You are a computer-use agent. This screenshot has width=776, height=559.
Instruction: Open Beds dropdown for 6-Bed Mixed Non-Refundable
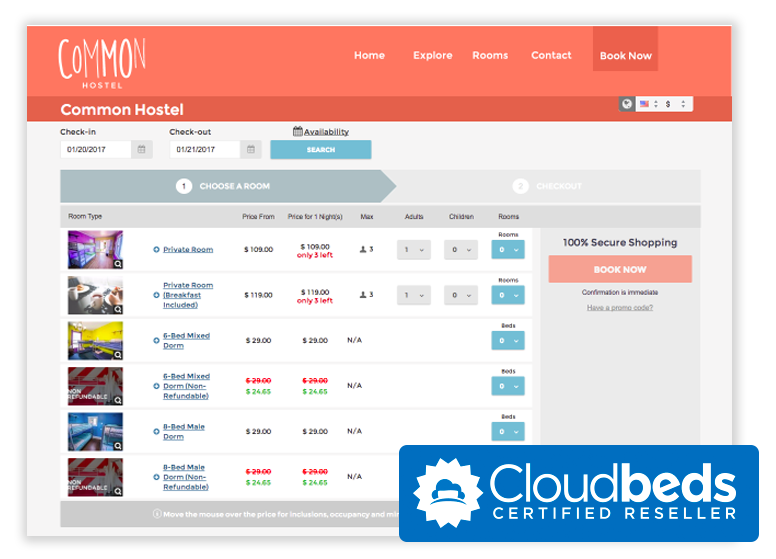508,386
